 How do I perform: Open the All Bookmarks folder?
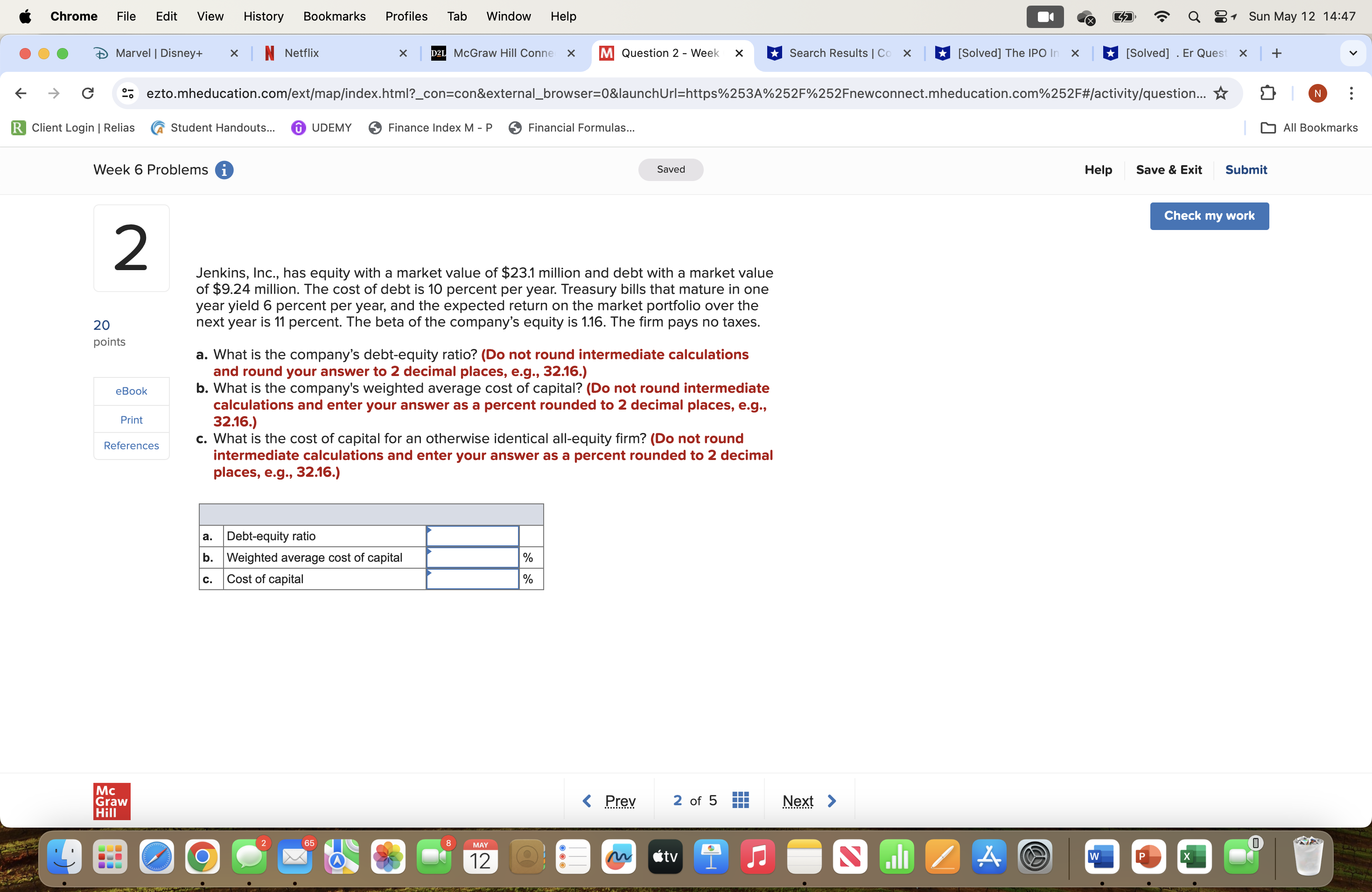click(x=1309, y=128)
